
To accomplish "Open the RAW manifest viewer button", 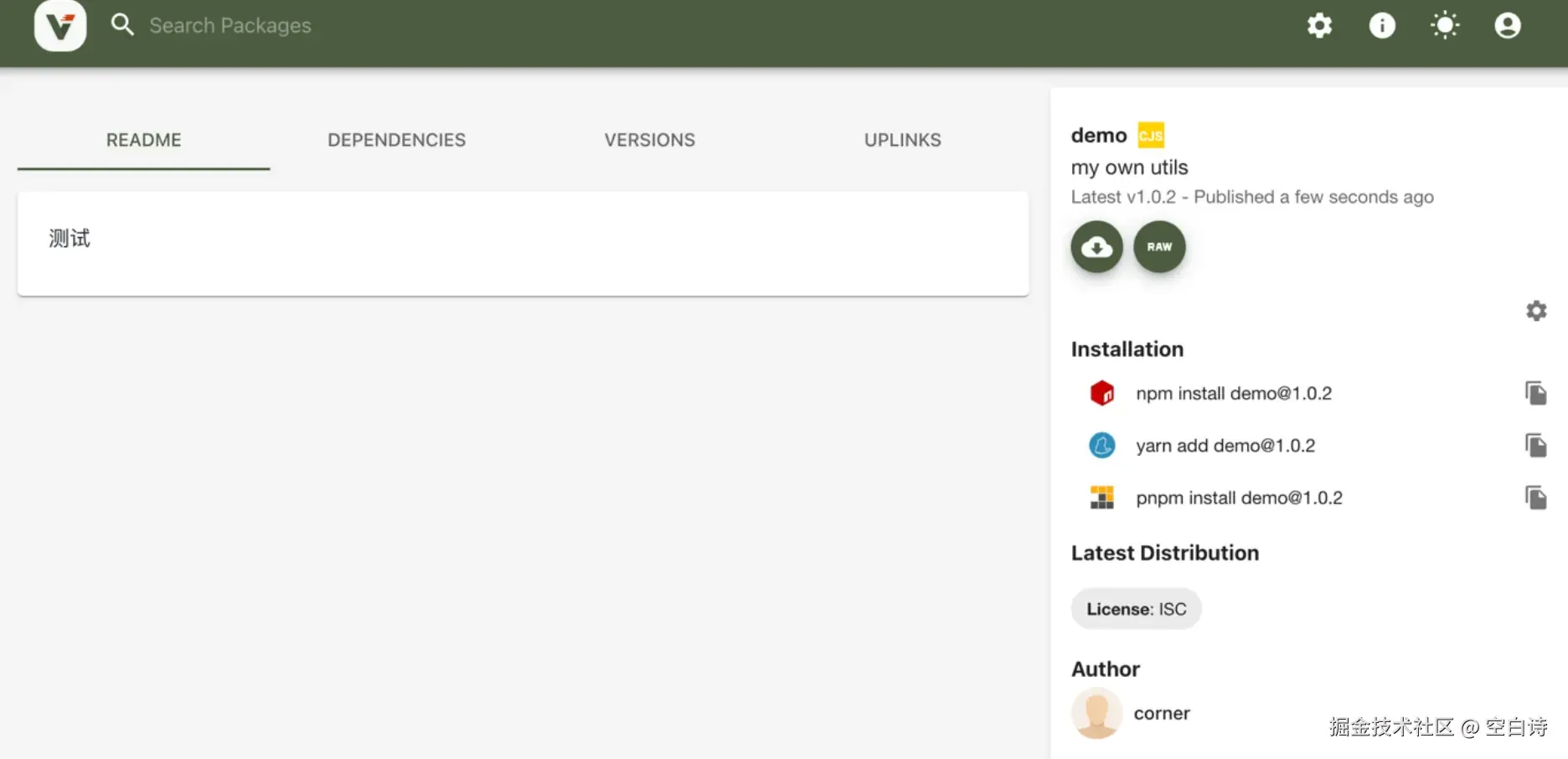I will [1159, 247].
